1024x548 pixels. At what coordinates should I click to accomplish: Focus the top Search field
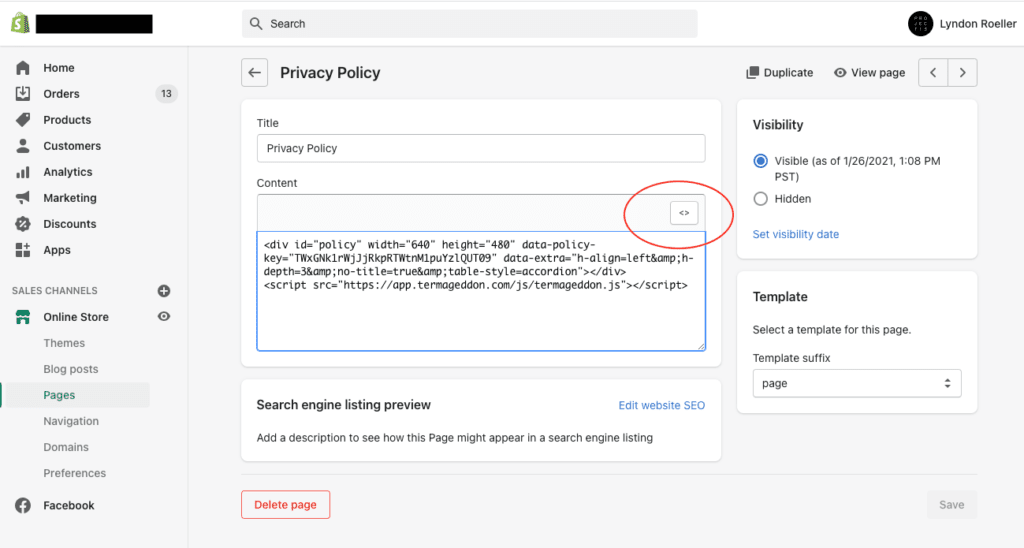(470, 24)
